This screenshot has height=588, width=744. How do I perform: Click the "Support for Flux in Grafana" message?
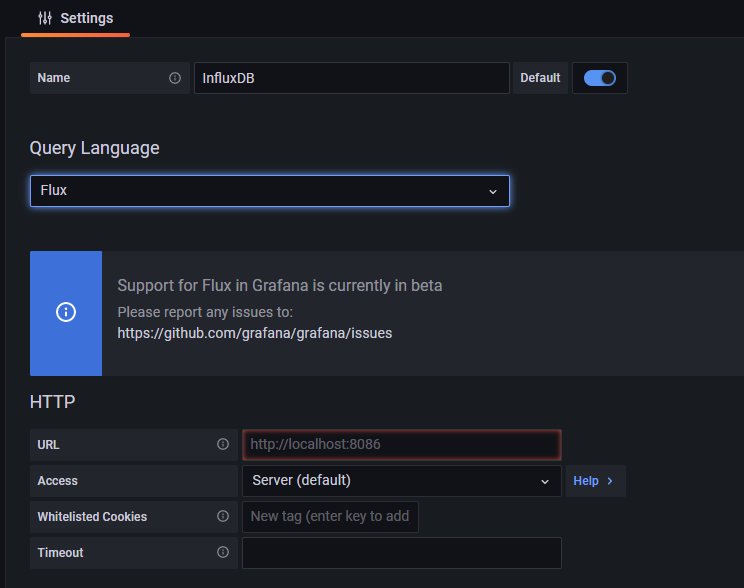click(x=280, y=285)
